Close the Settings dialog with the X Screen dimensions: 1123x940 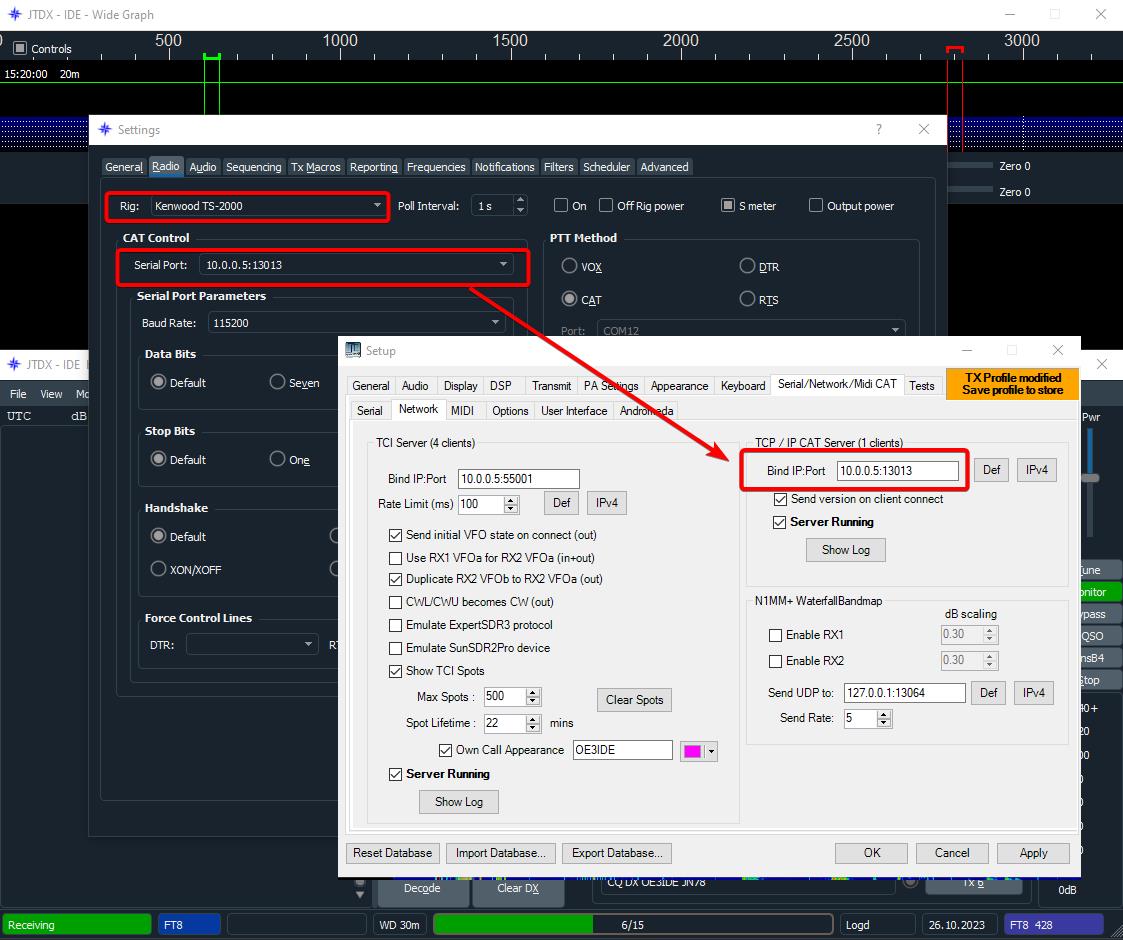click(924, 130)
